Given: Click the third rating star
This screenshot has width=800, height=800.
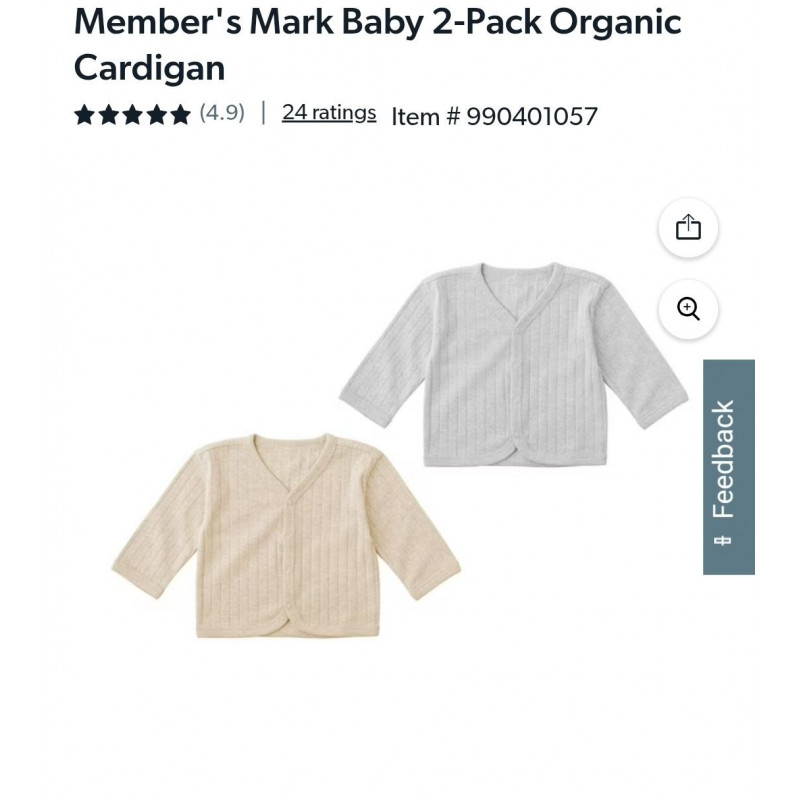Looking at the screenshot, I should pos(132,115).
